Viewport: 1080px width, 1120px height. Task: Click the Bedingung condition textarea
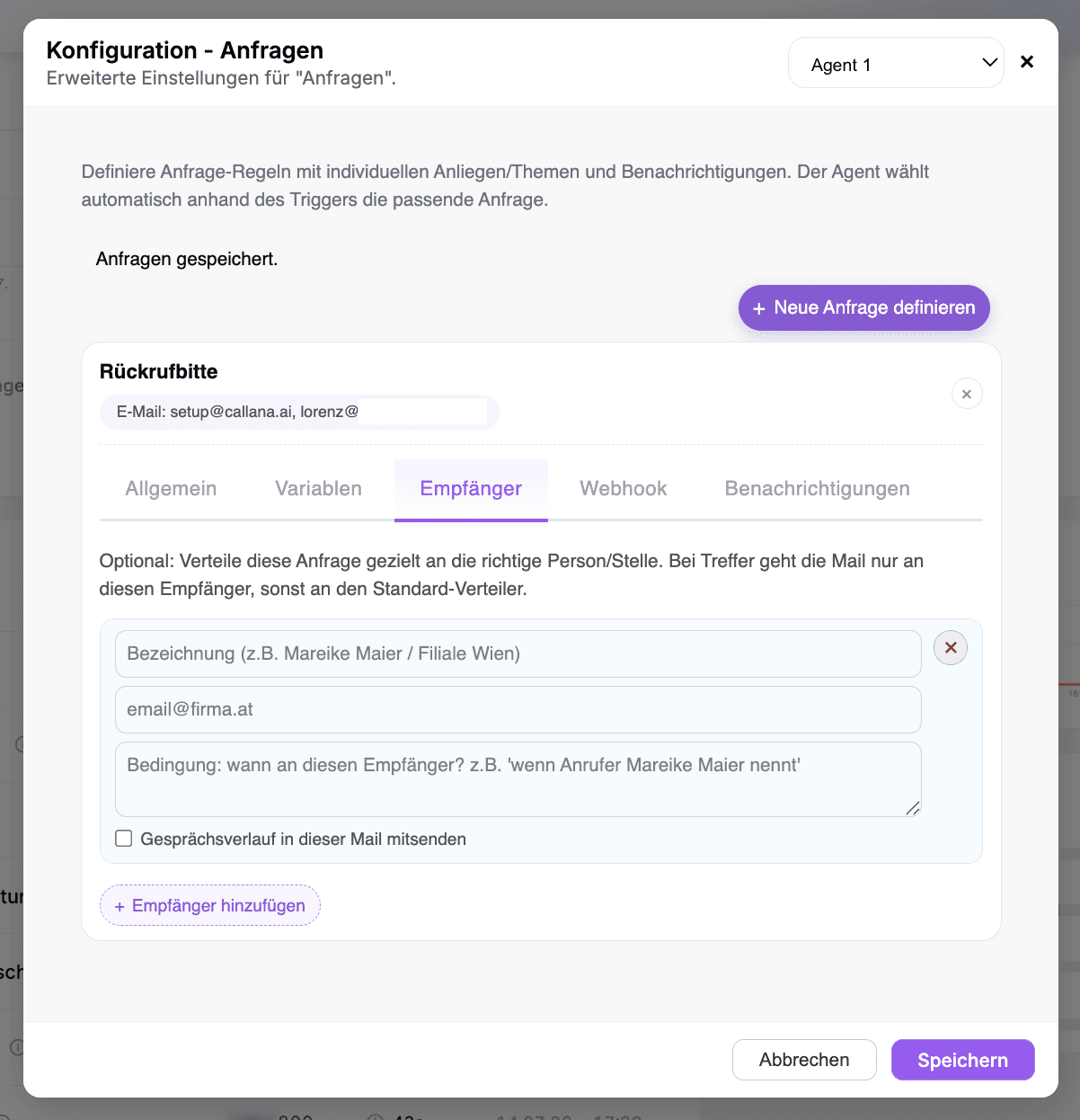tap(518, 779)
